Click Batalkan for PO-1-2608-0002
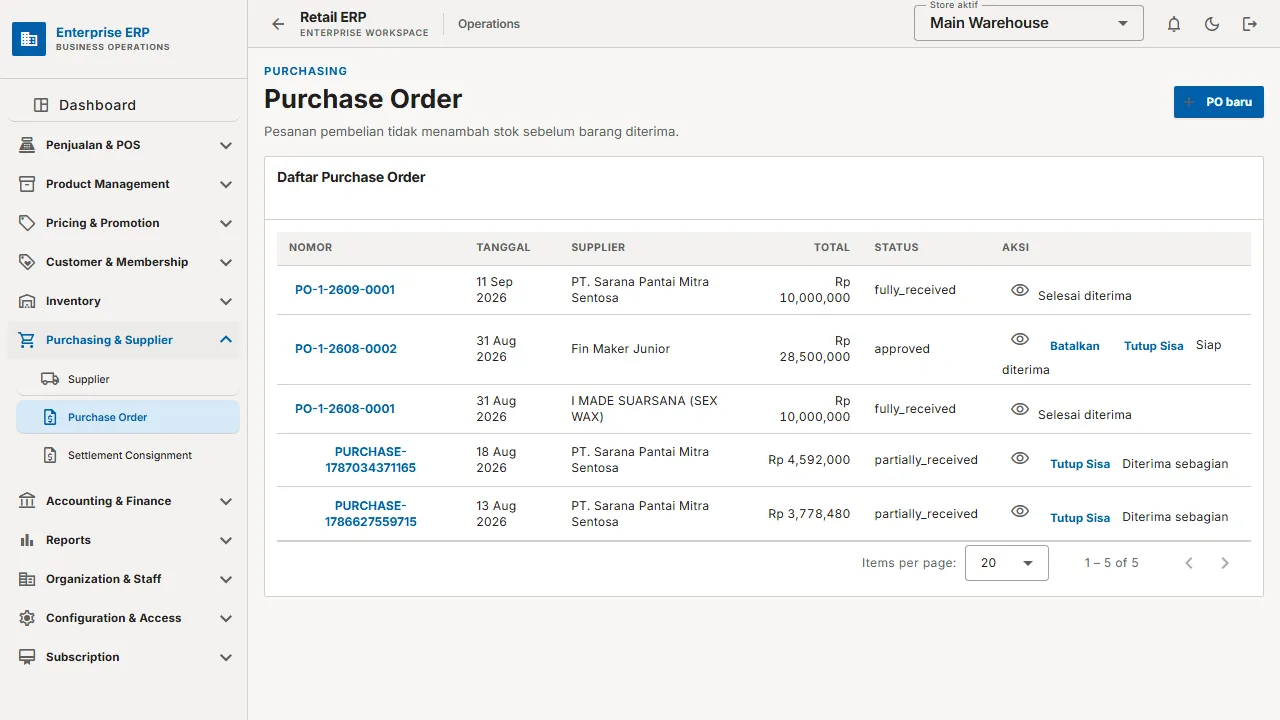 (1075, 346)
